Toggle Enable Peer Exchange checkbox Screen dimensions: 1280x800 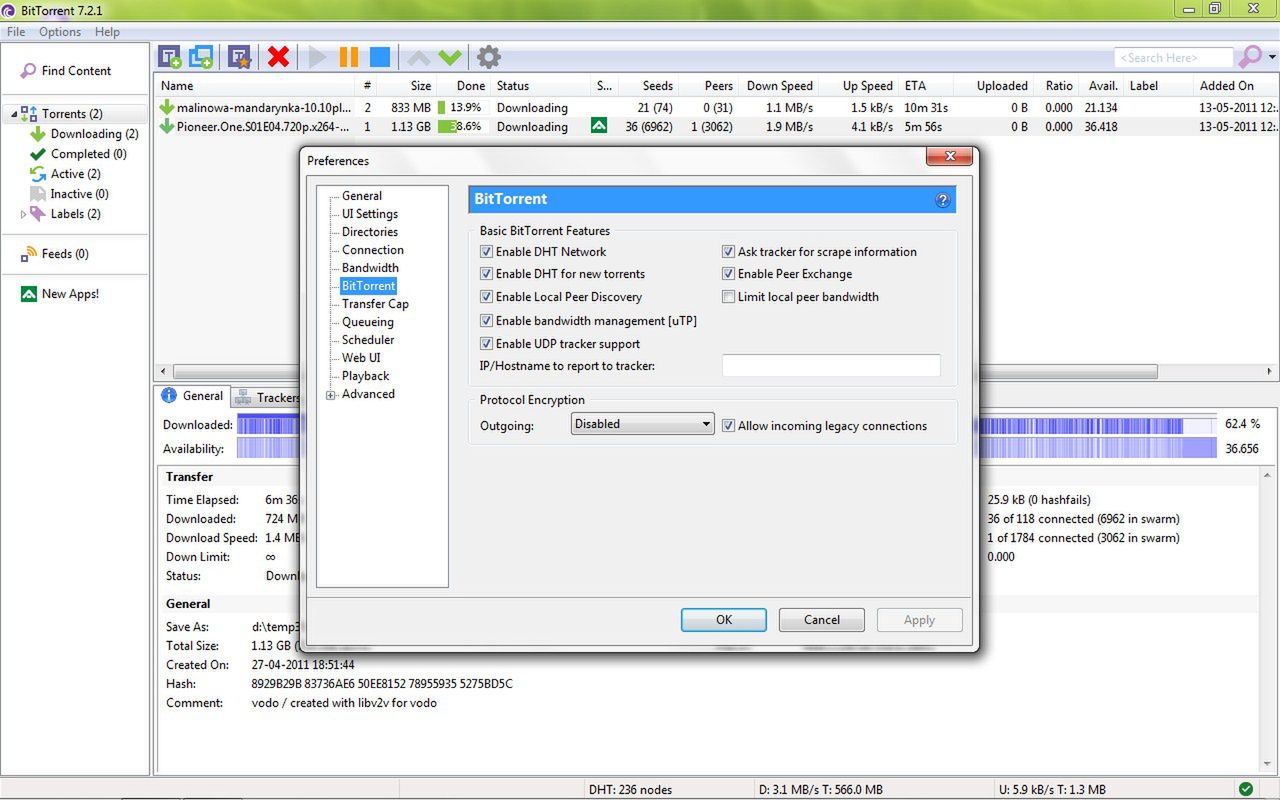click(x=729, y=274)
